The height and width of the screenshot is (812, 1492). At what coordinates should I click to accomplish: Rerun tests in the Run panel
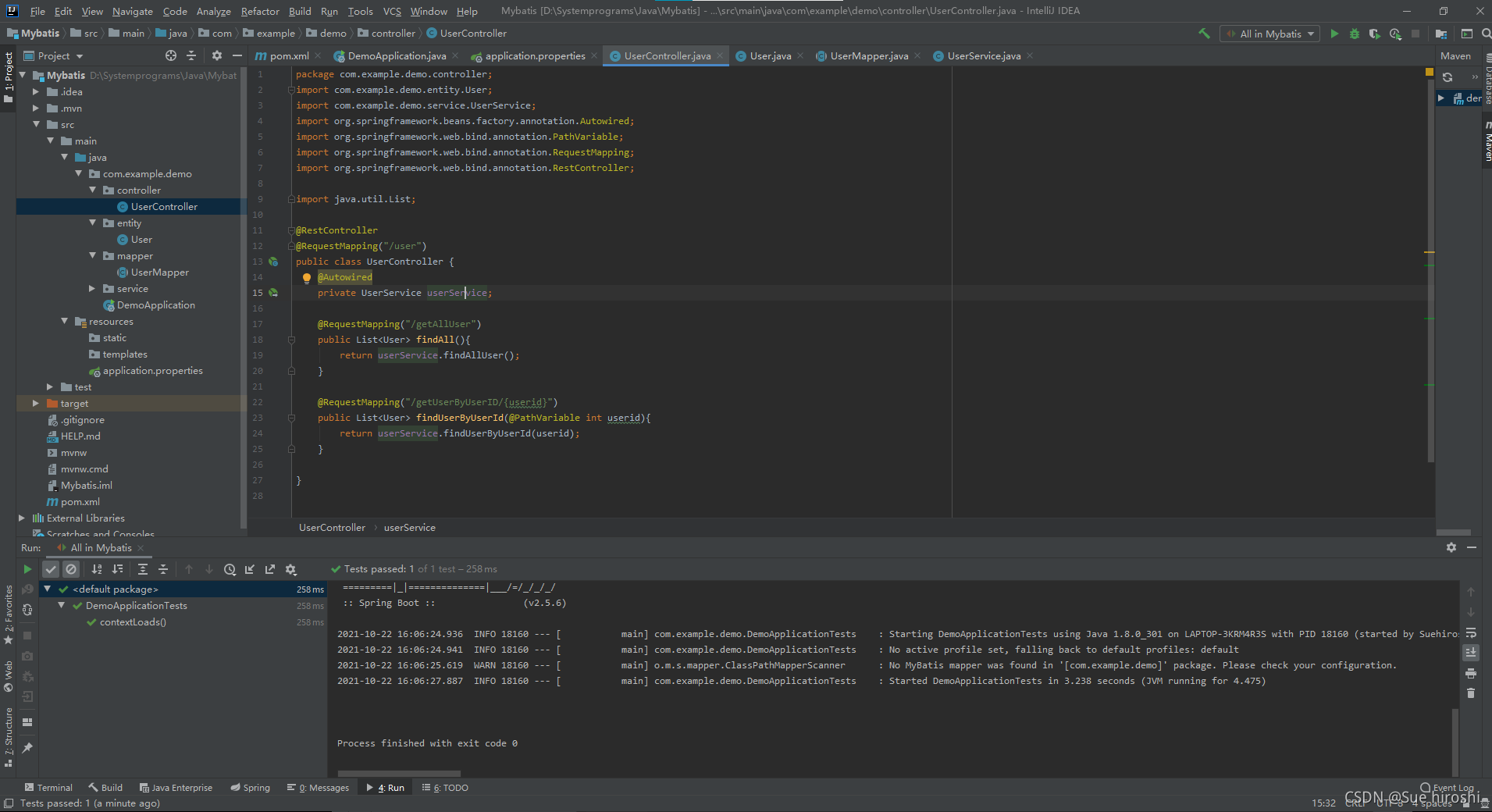(x=27, y=569)
